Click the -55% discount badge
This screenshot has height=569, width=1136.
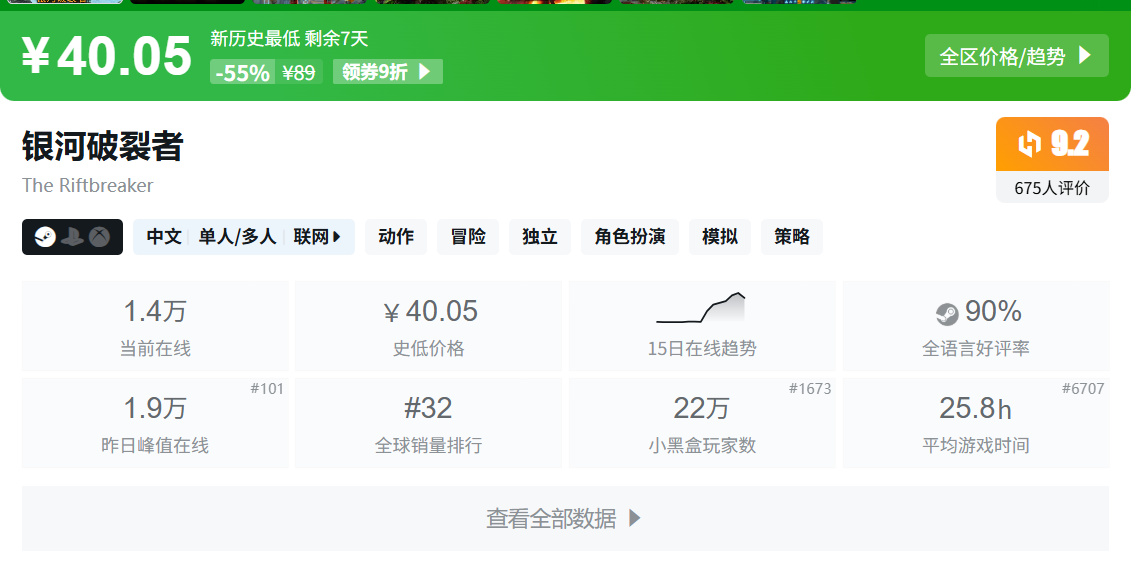(242, 72)
